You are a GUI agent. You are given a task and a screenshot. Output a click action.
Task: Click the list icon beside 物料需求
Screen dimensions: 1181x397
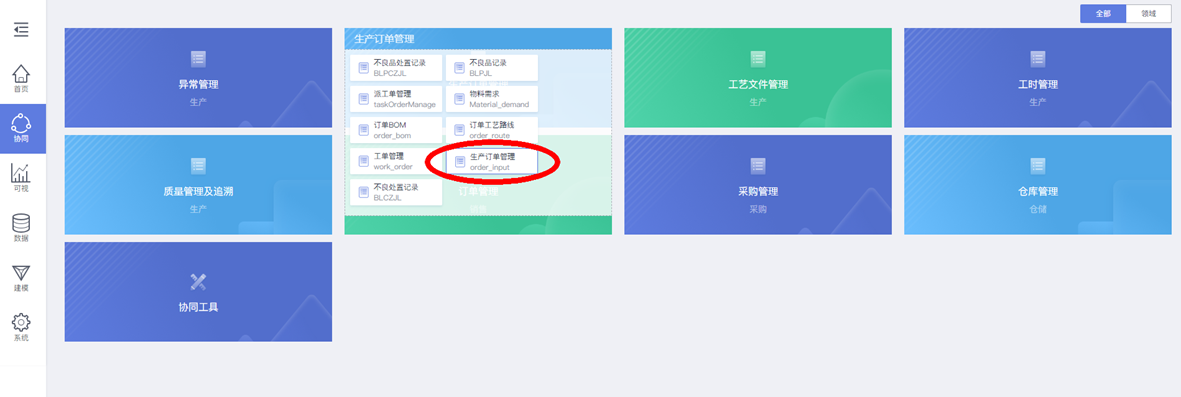459,99
